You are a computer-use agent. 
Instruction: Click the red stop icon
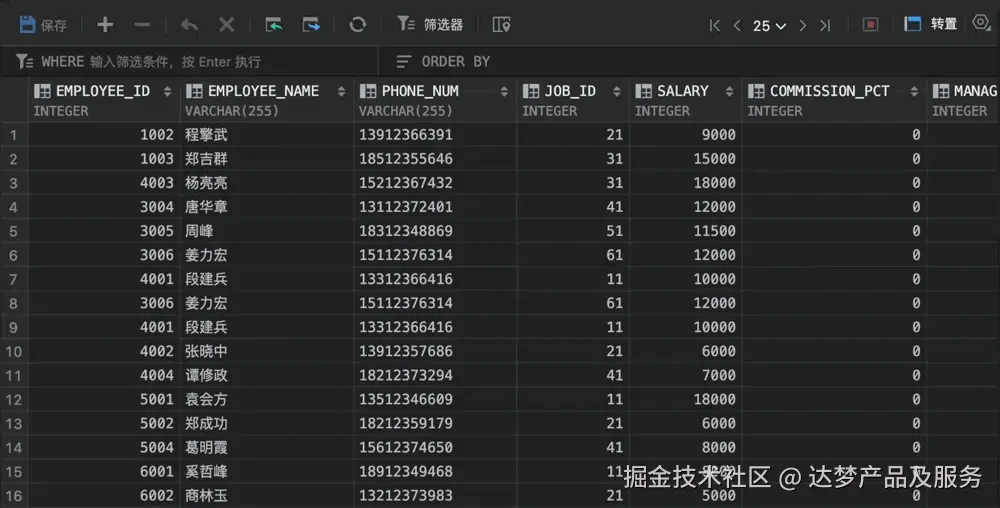(871, 25)
